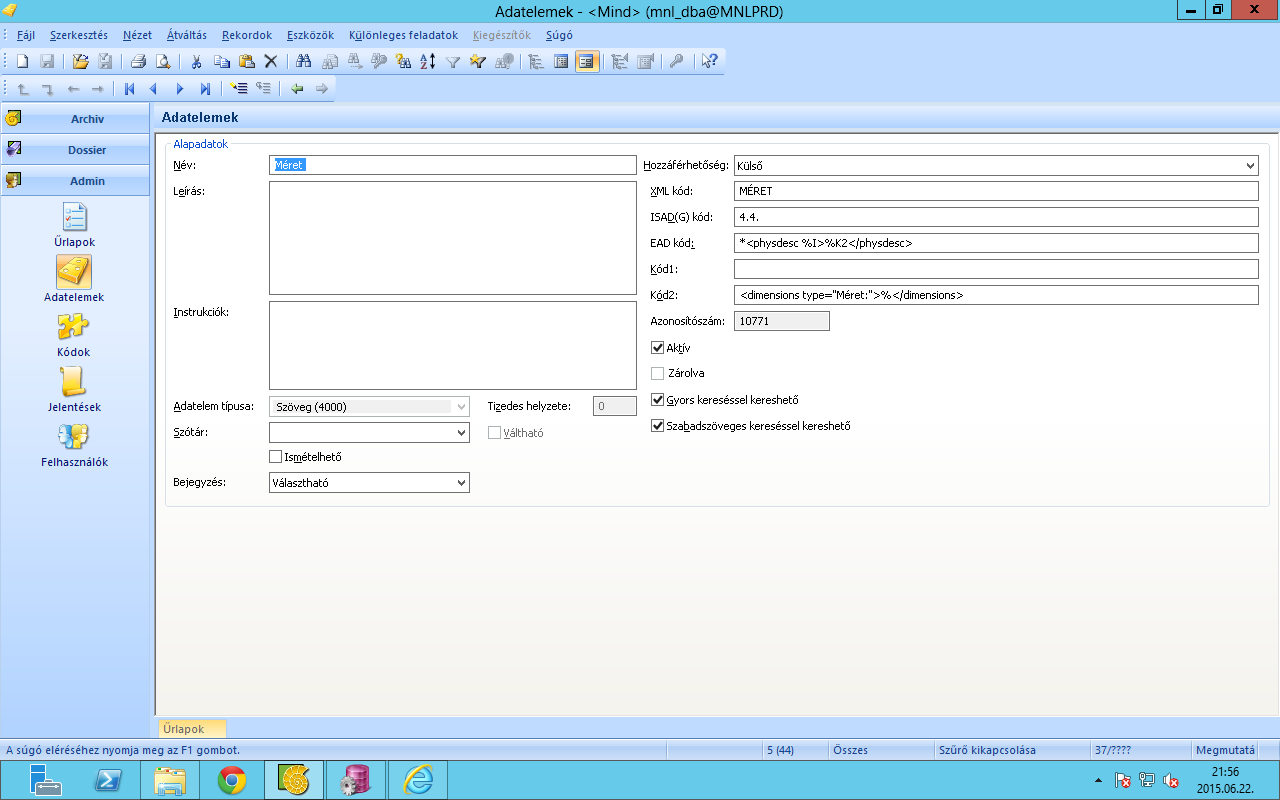Open Internet Explorer from the taskbar
Screen dimensions: 1280x800
(418, 780)
